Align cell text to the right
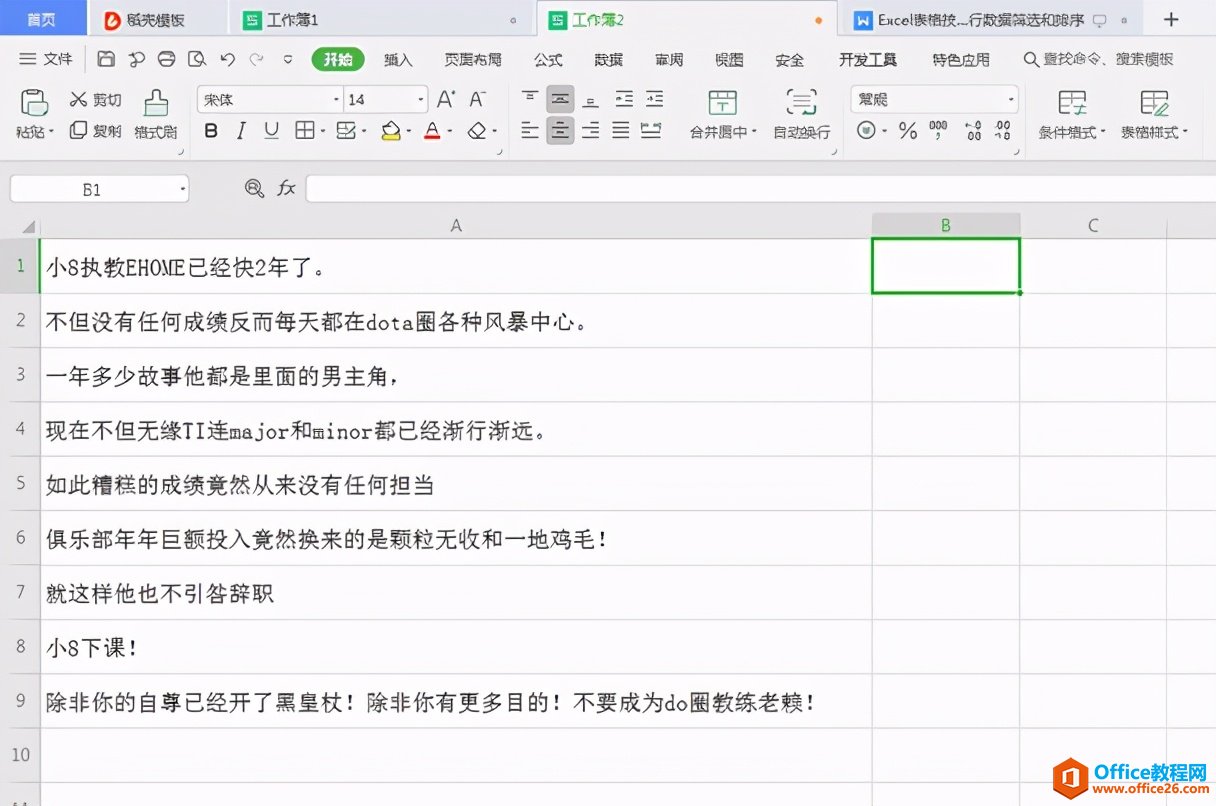The width and height of the screenshot is (1216, 806). pyautogui.click(x=591, y=130)
